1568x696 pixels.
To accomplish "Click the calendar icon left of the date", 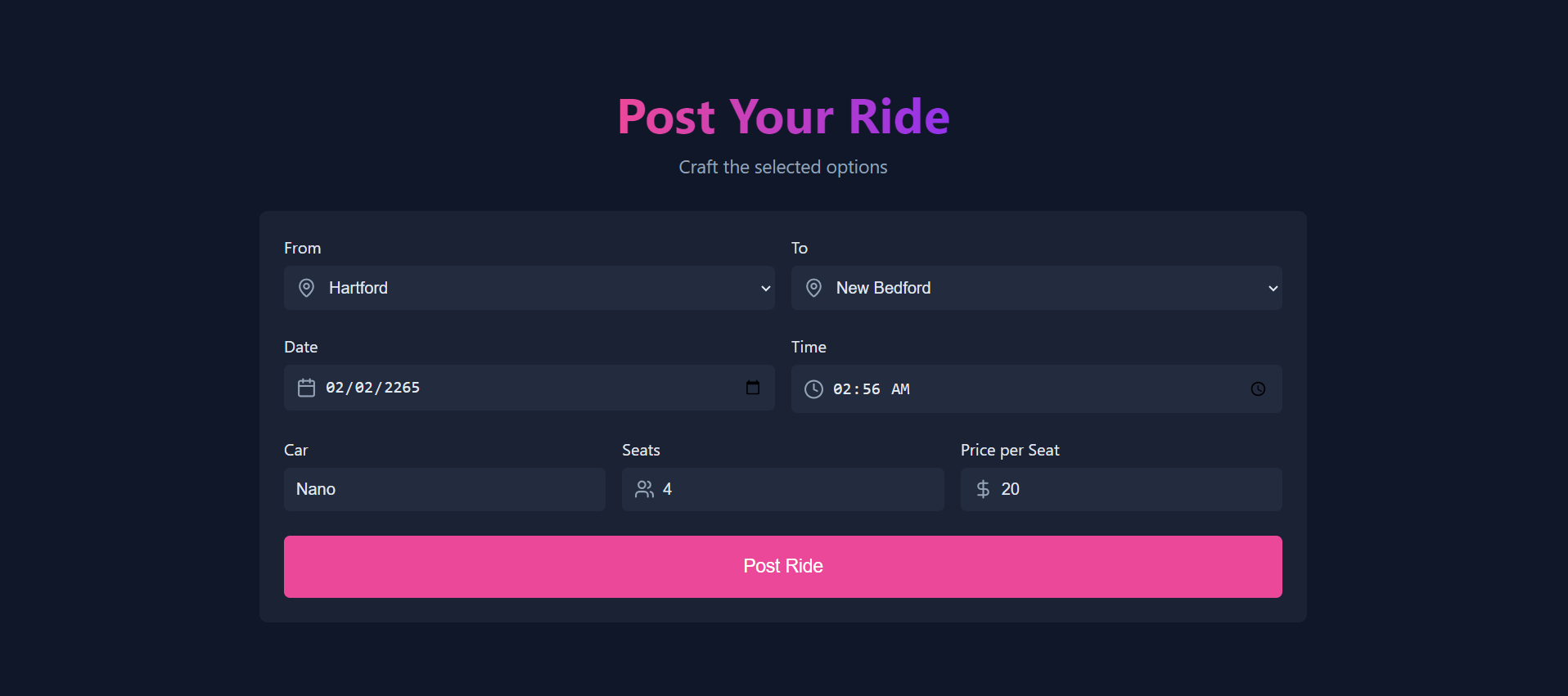I will pos(306,388).
